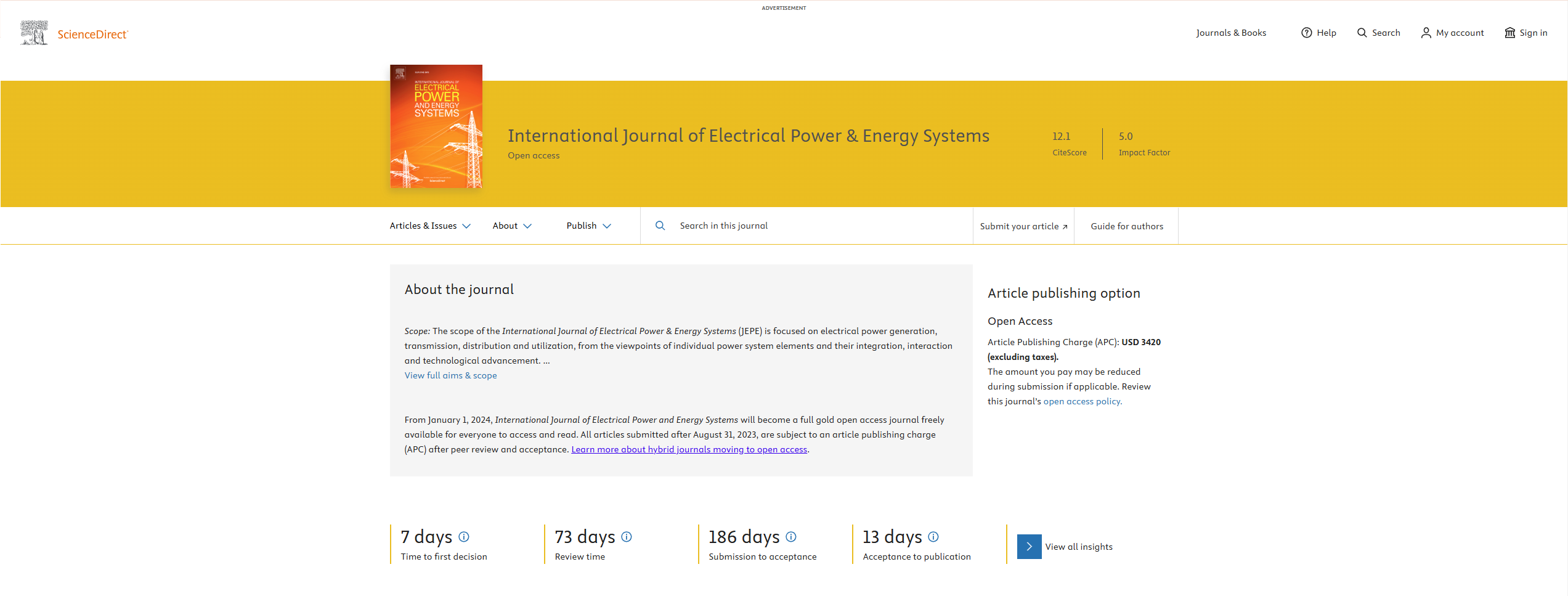Click the Review time label
Viewport: 1568px width, 596px height.
point(580,557)
